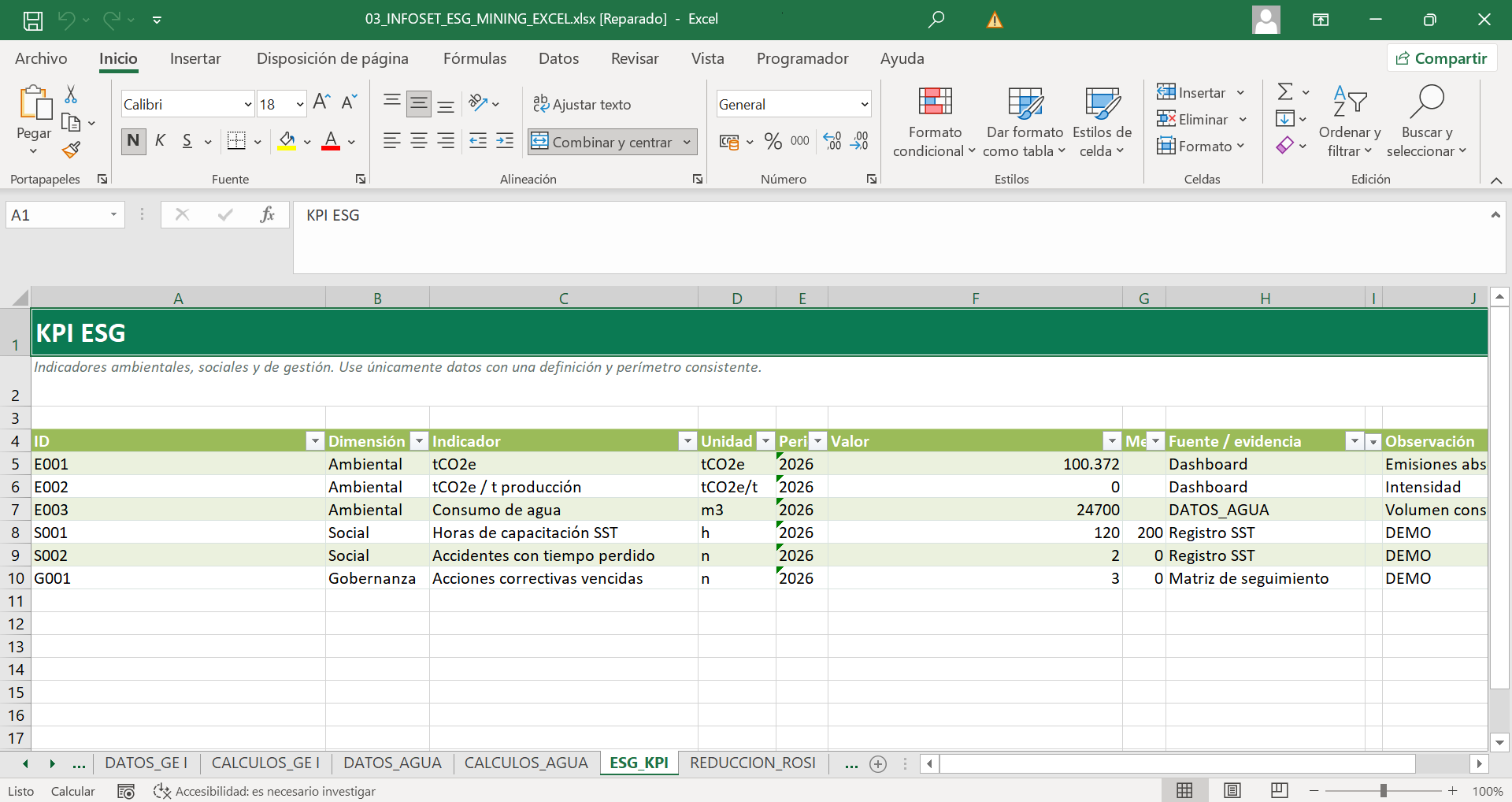The width and height of the screenshot is (1512, 802).
Task: Open Dar formato como tabla
Action: tap(1025, 121)
